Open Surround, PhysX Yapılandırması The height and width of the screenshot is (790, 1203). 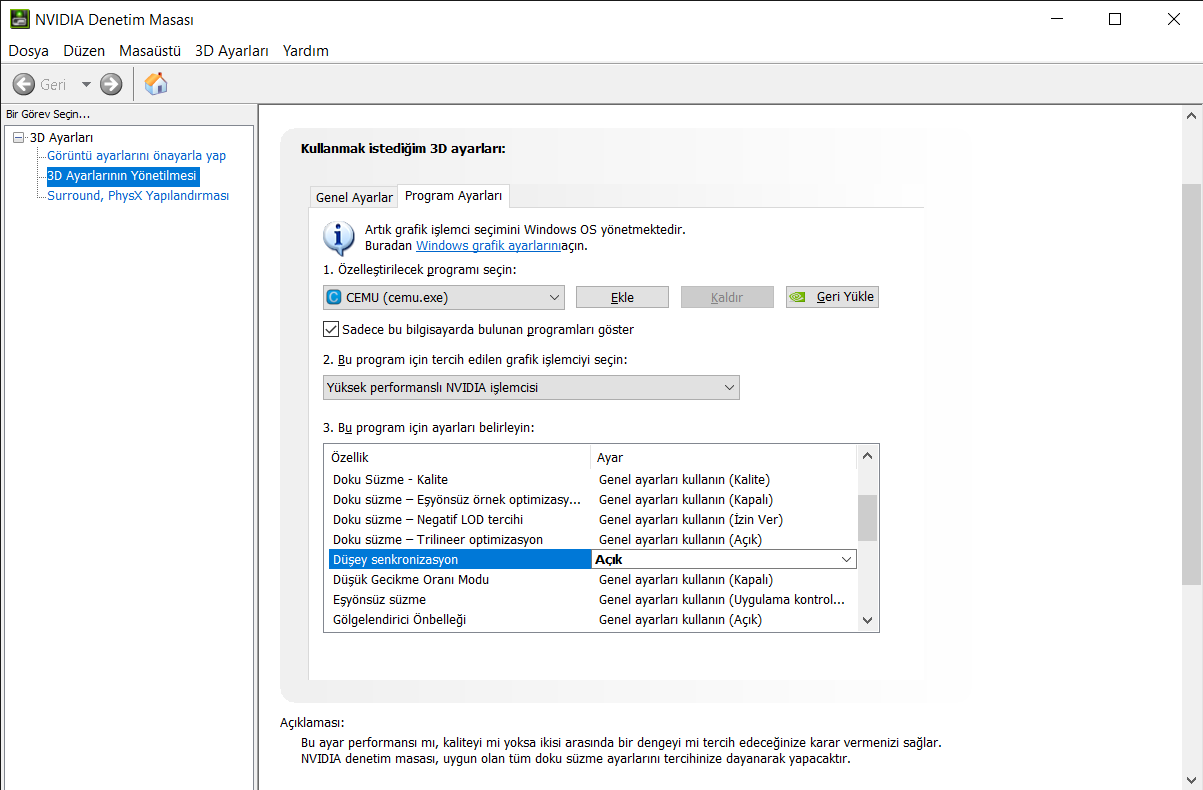[x=138, y=196]
